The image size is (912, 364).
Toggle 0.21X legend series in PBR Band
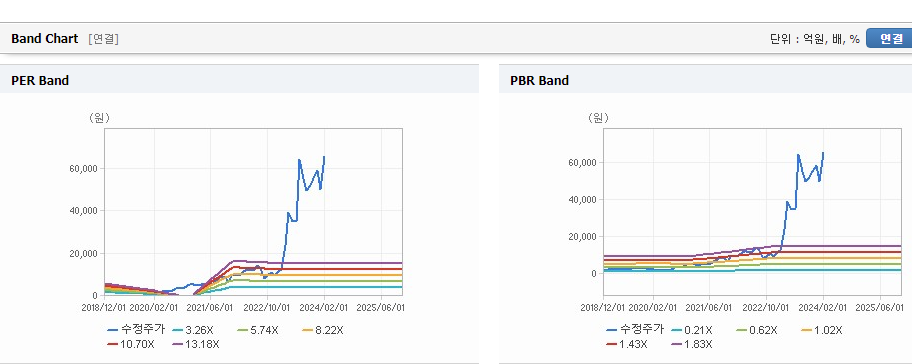[693, 330]
